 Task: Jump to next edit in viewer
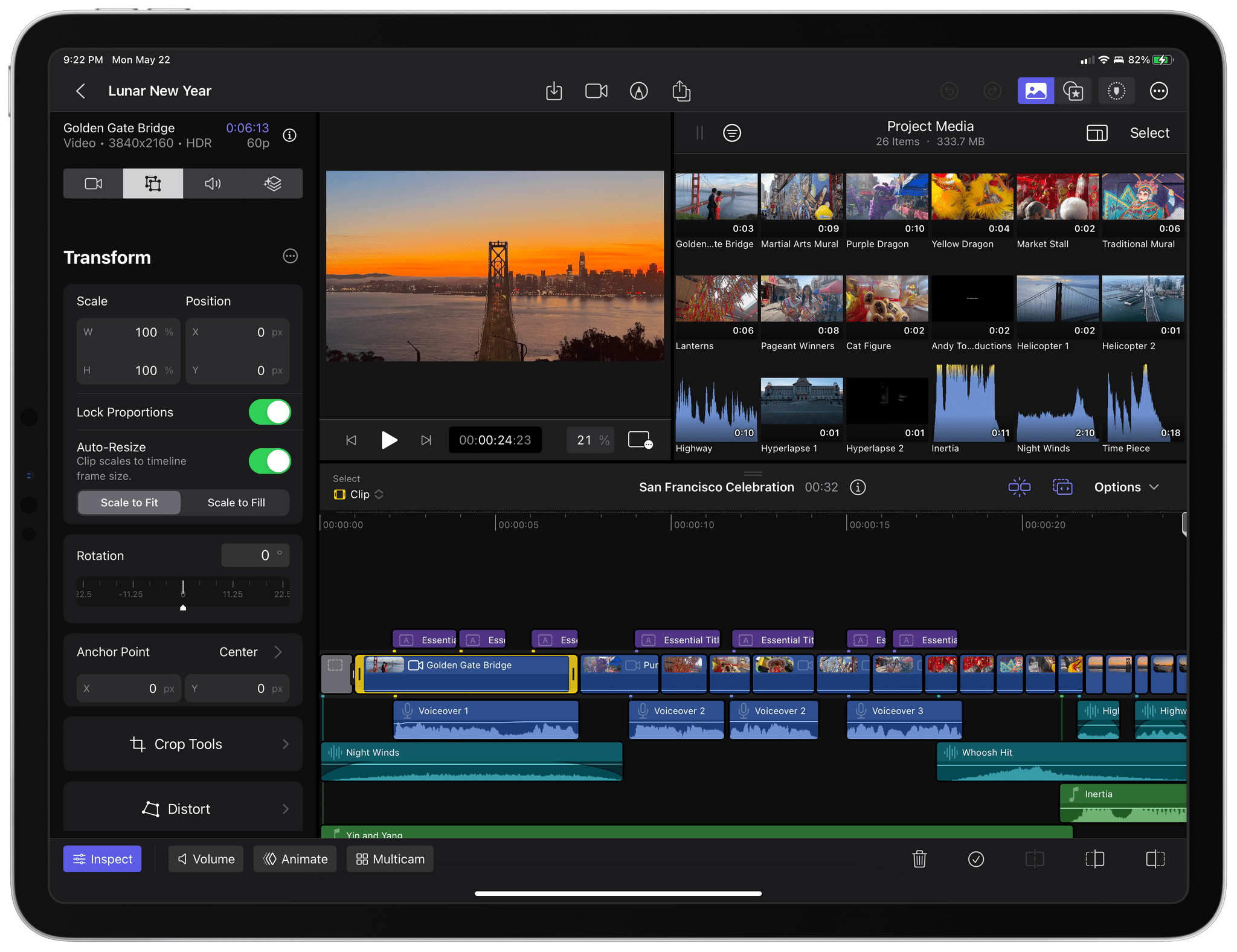click(x=426, y=440)
